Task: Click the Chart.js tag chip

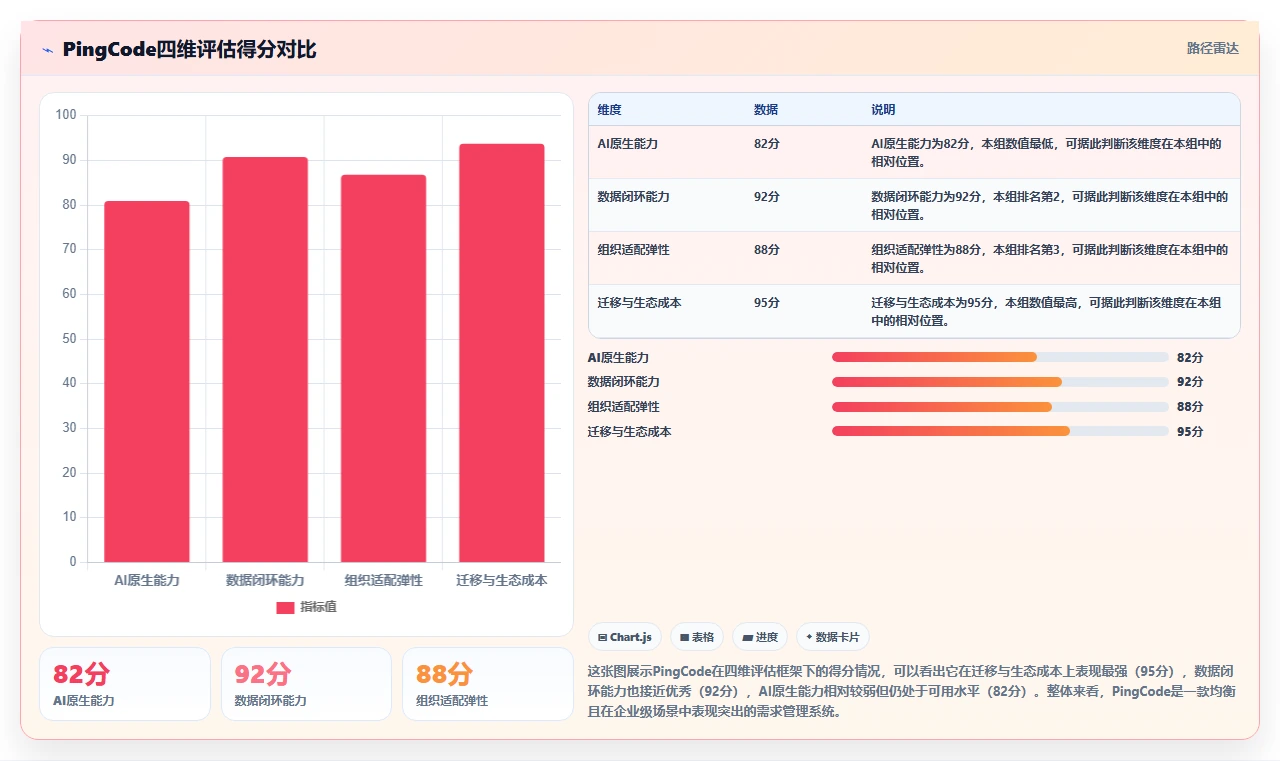Action: 625,637
